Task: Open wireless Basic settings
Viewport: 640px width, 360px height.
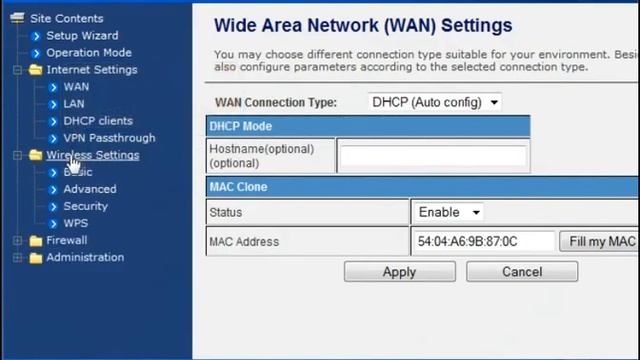Action: [x=78, y=172]
